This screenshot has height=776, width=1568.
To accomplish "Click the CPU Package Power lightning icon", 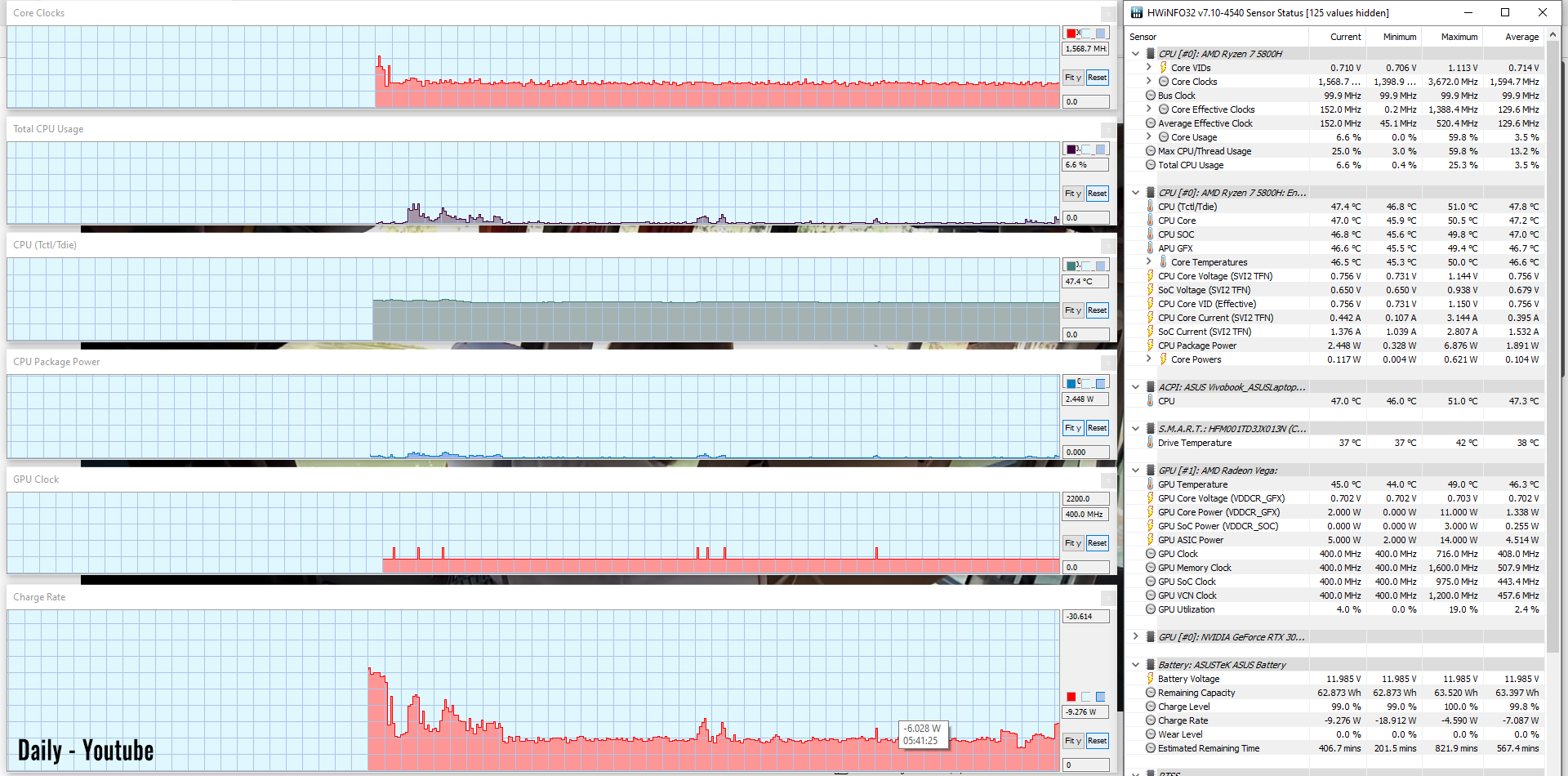I will tap(1151, 346).
